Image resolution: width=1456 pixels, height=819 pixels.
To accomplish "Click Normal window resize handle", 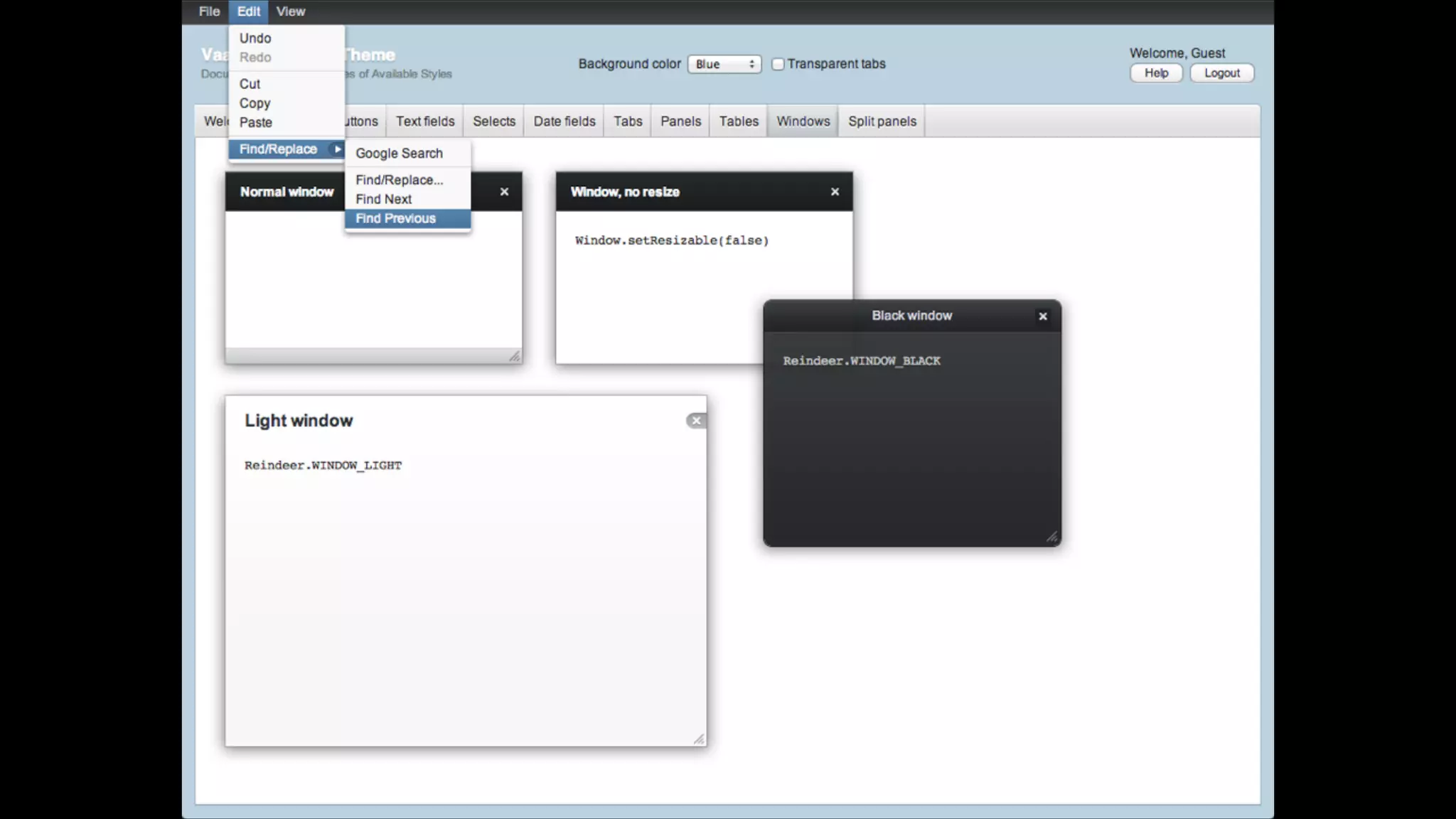I will [x=514, y=356].
